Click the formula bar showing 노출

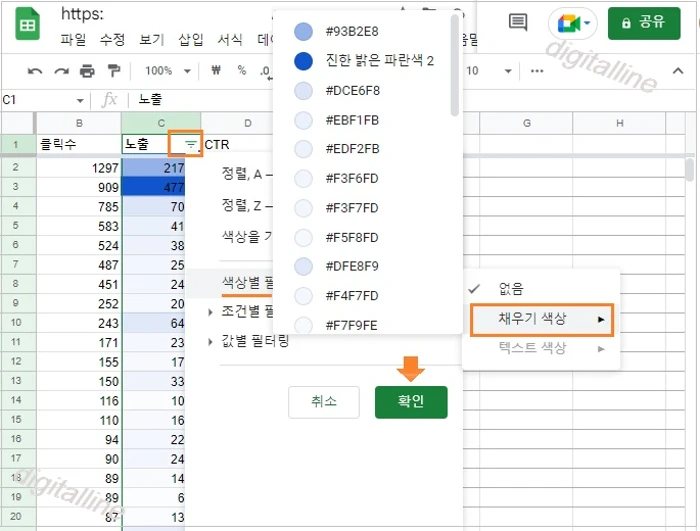tap(201, 100)
